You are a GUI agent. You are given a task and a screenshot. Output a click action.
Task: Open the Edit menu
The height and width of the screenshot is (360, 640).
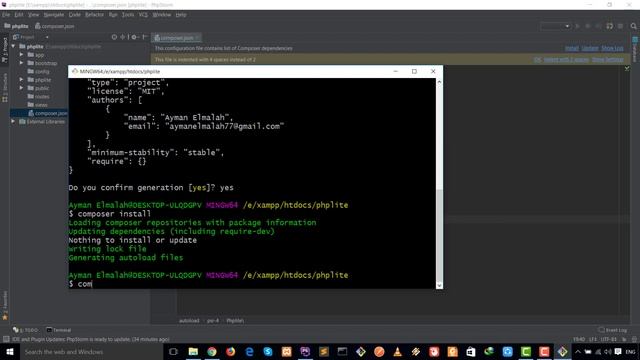coord(19,15)
